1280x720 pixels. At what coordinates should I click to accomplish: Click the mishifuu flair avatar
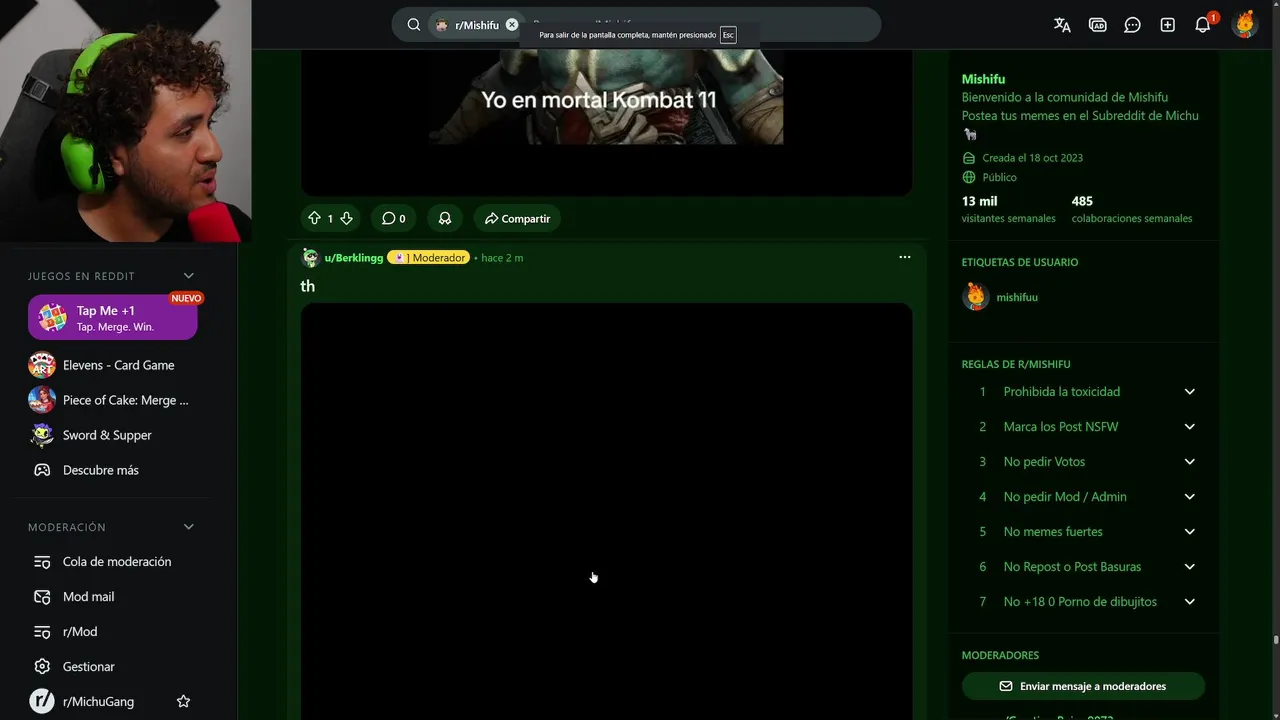975,297
